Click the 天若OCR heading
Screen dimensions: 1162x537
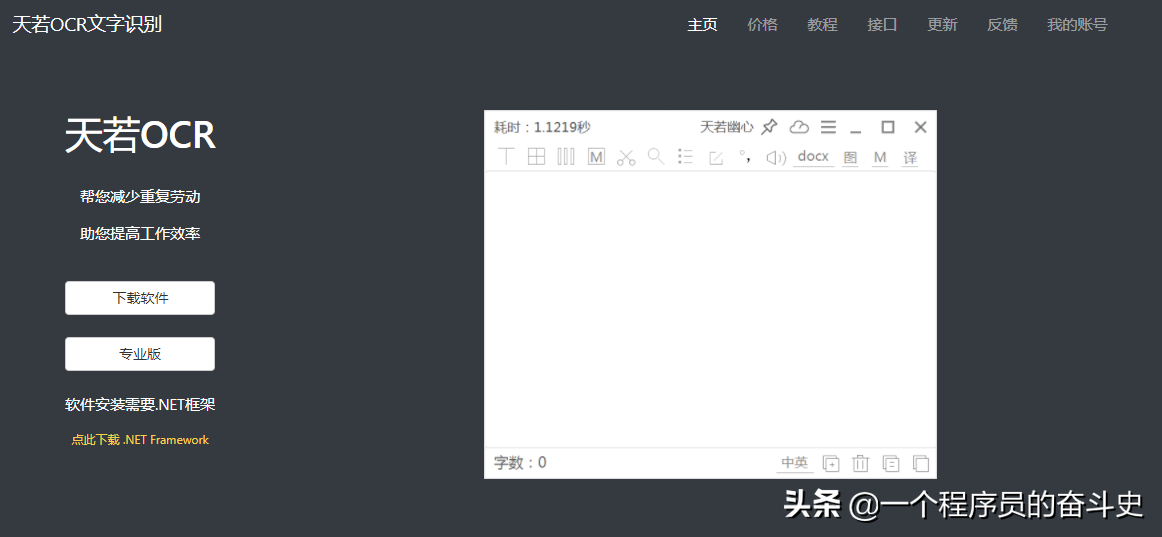coord(140,136)
